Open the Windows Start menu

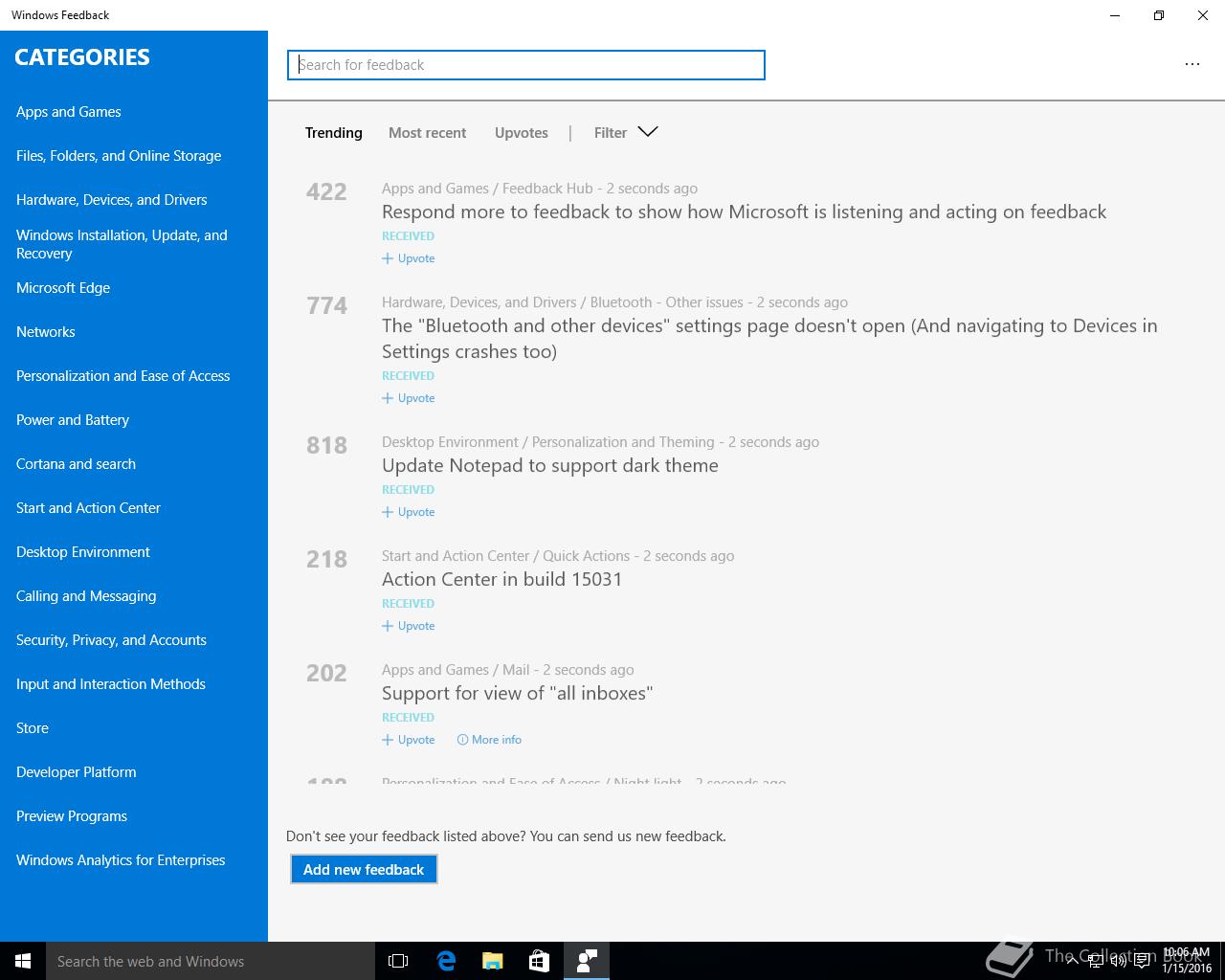(23, 961)
